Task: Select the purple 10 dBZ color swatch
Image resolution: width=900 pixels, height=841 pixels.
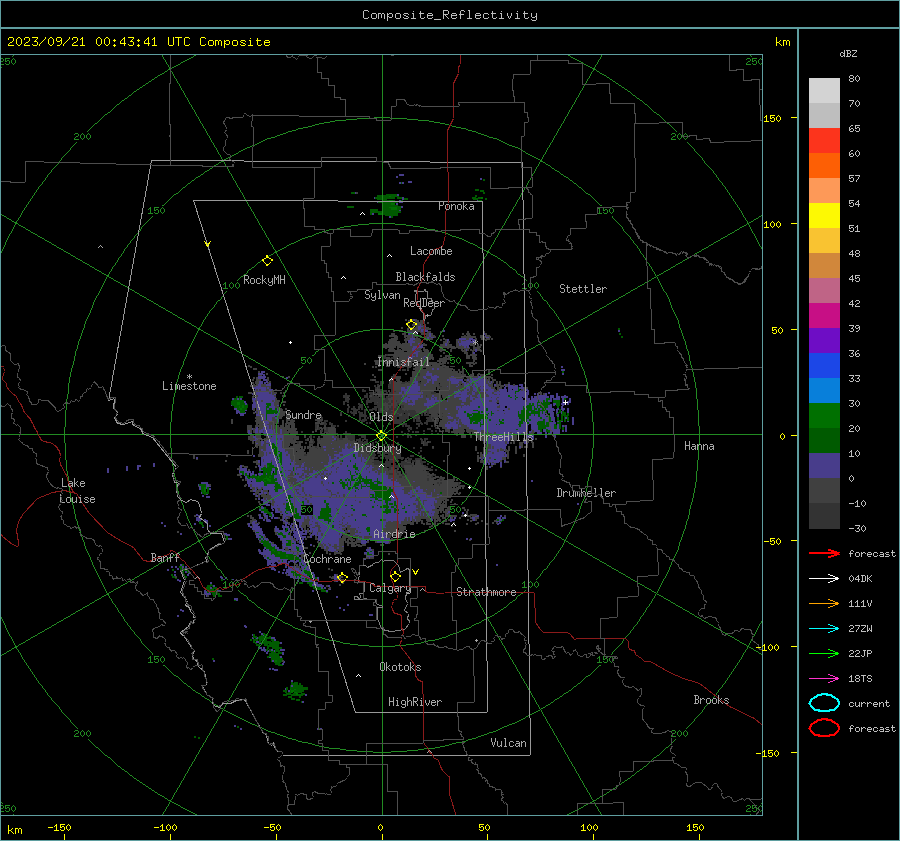Action: coord(824,465)
